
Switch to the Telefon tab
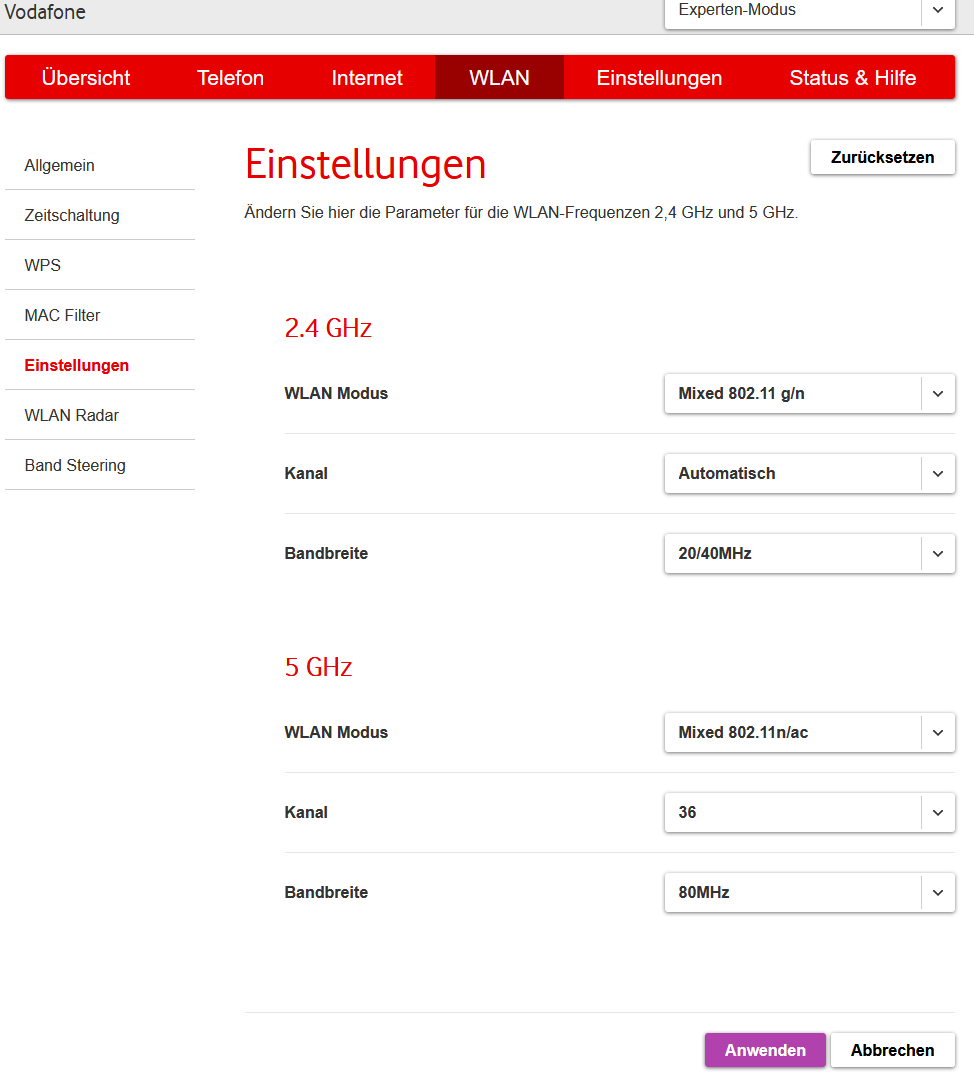pyautogui.click(x=230, y=77)
